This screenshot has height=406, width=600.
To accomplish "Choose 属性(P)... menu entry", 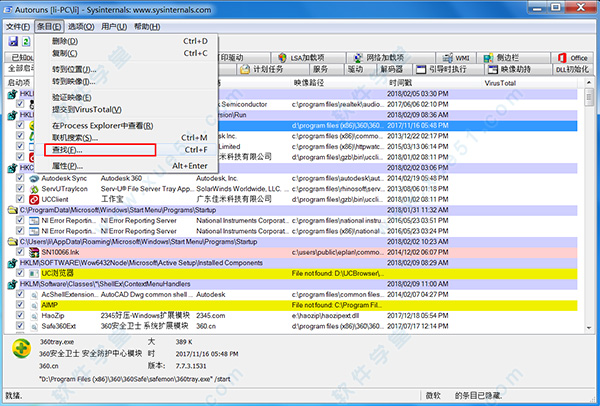I will coord(126,166).
